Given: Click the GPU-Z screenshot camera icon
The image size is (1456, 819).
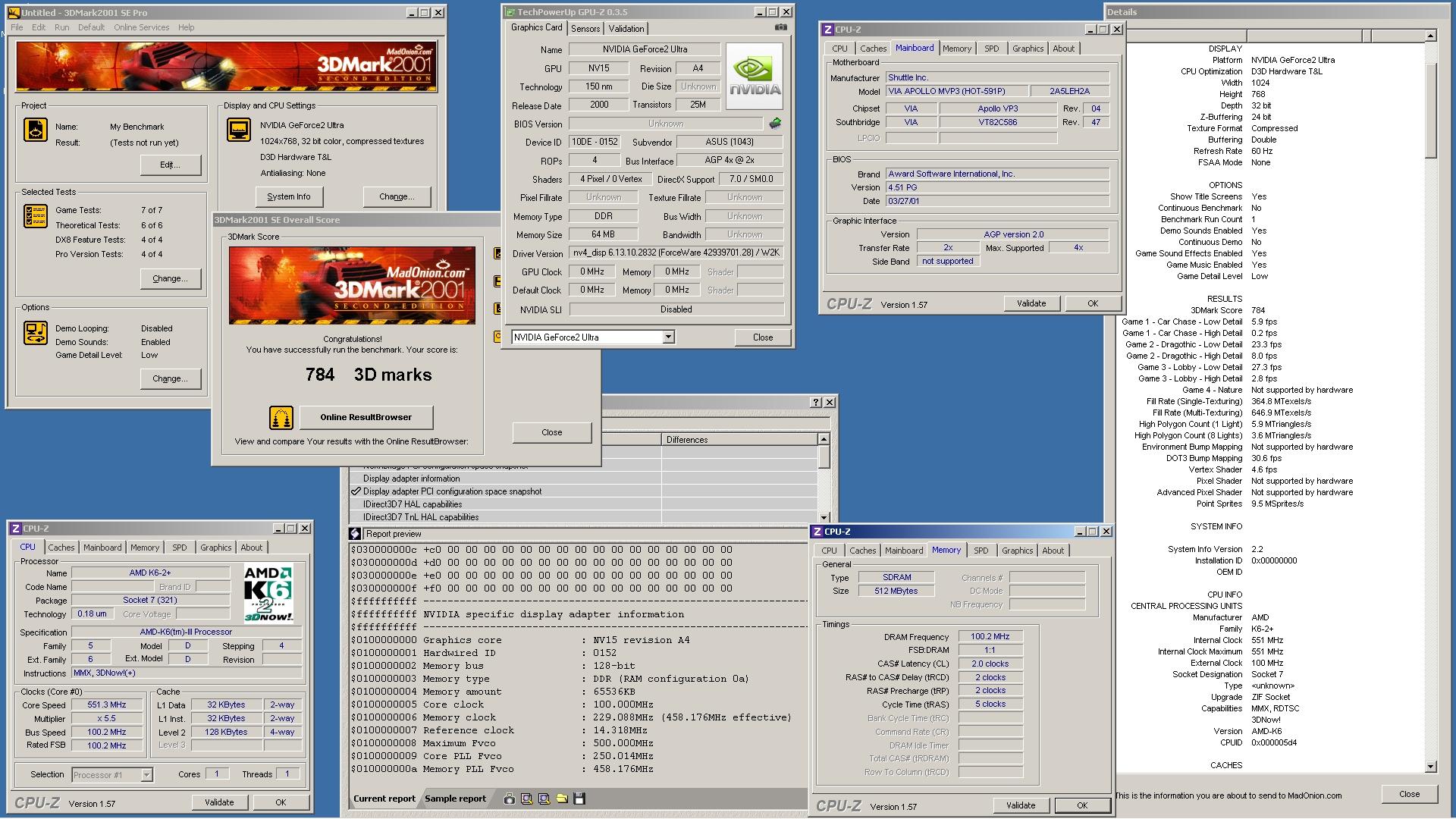Looking at the screenshot, I should click(x=780, y=27).
